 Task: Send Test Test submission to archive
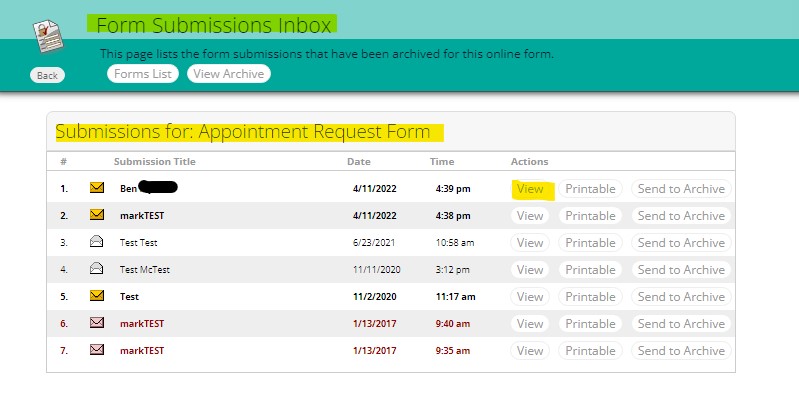(x=681, y=243)
